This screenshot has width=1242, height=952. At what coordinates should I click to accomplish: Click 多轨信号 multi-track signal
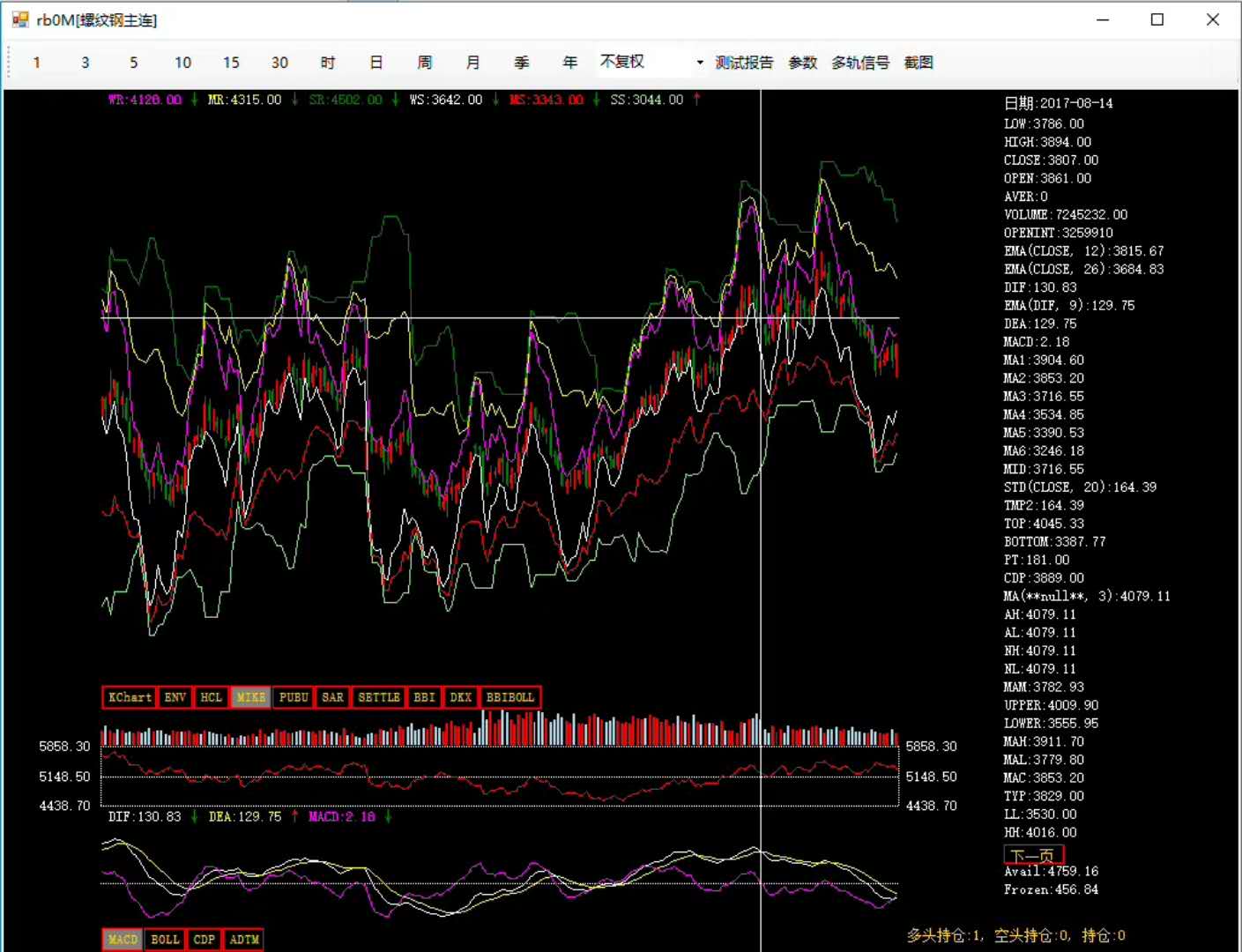[860, 63]
